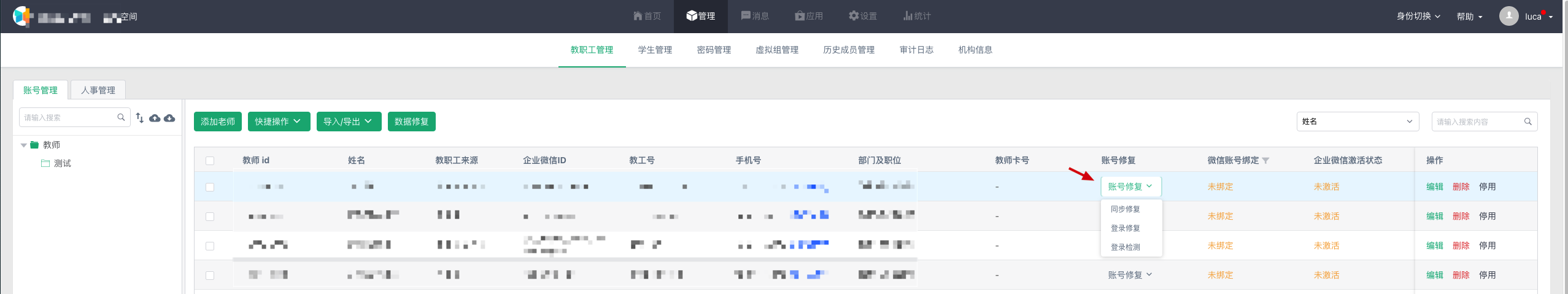The height and width of the screenshot is (294, 1568).
Task: Choose 登录修复 from the dropdown menu
Action: point(1125,228)
